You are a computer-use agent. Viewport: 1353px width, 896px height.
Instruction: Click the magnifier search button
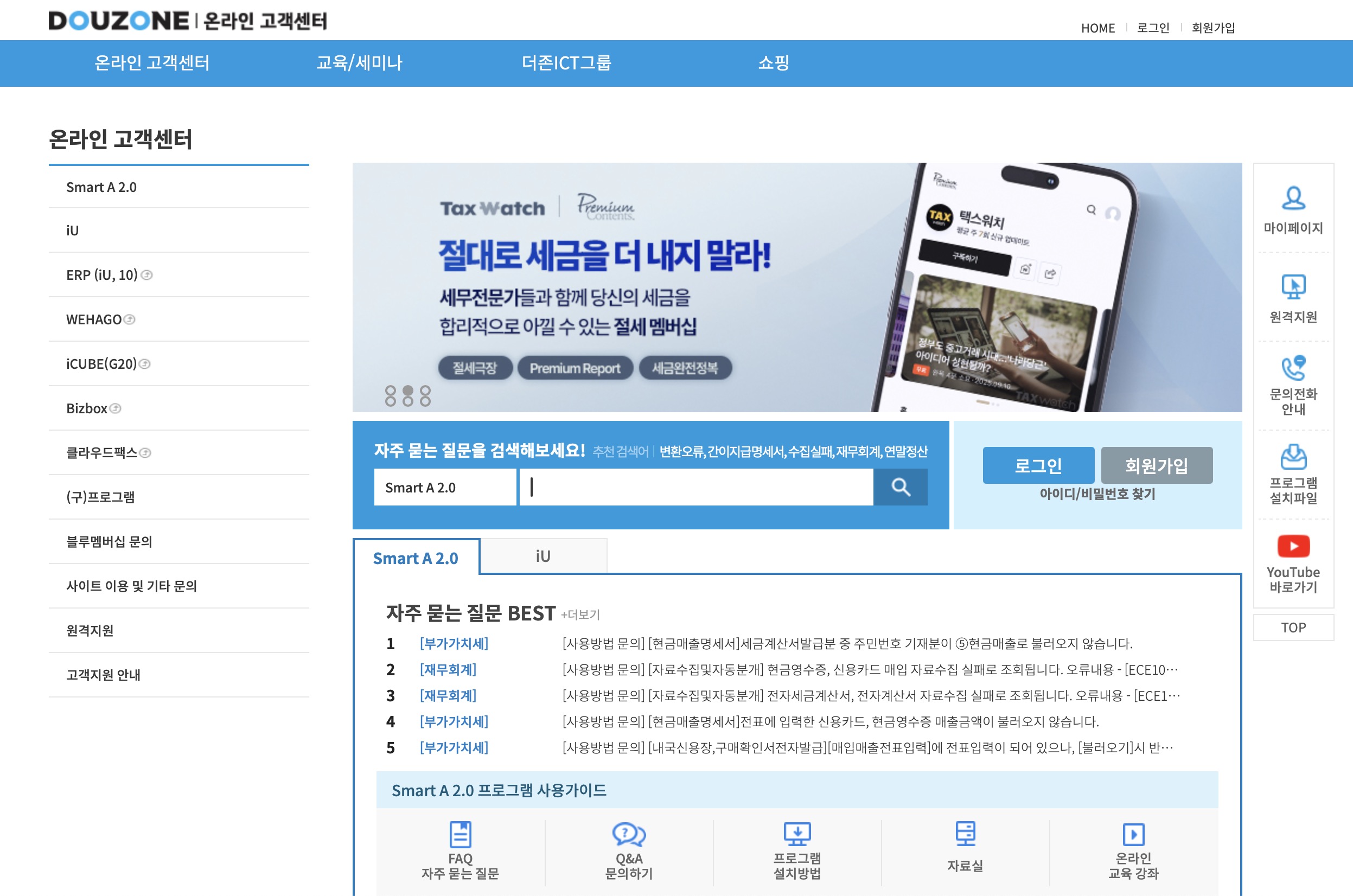(x=901, y=488)
